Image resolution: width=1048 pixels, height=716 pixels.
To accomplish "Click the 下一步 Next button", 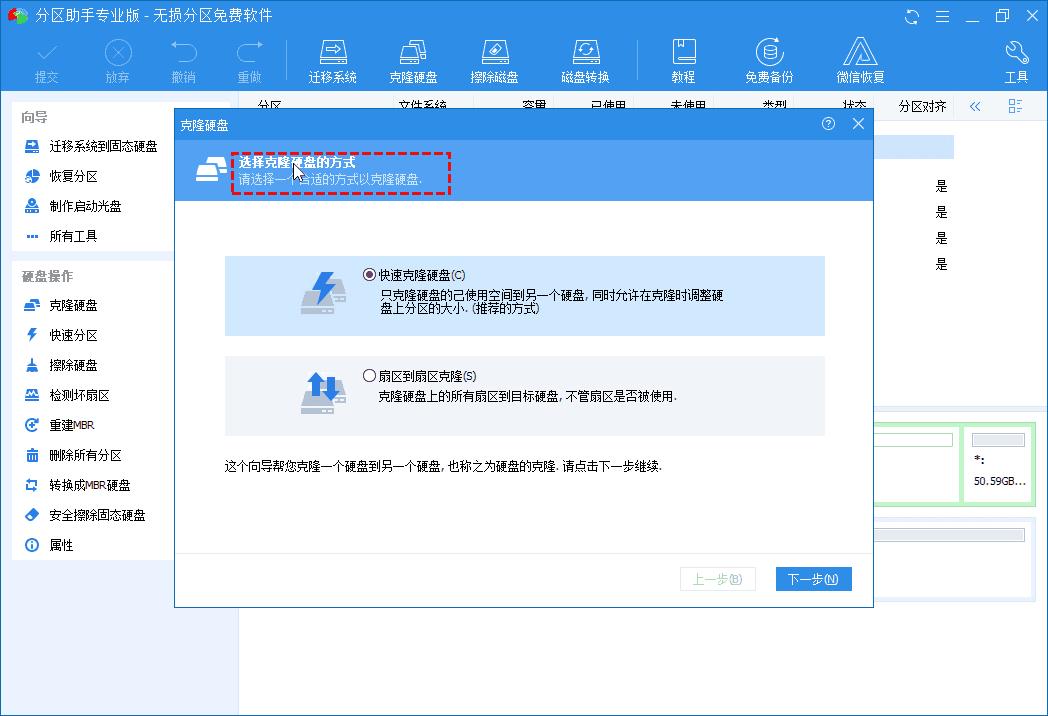I will [x=813, y=578].
